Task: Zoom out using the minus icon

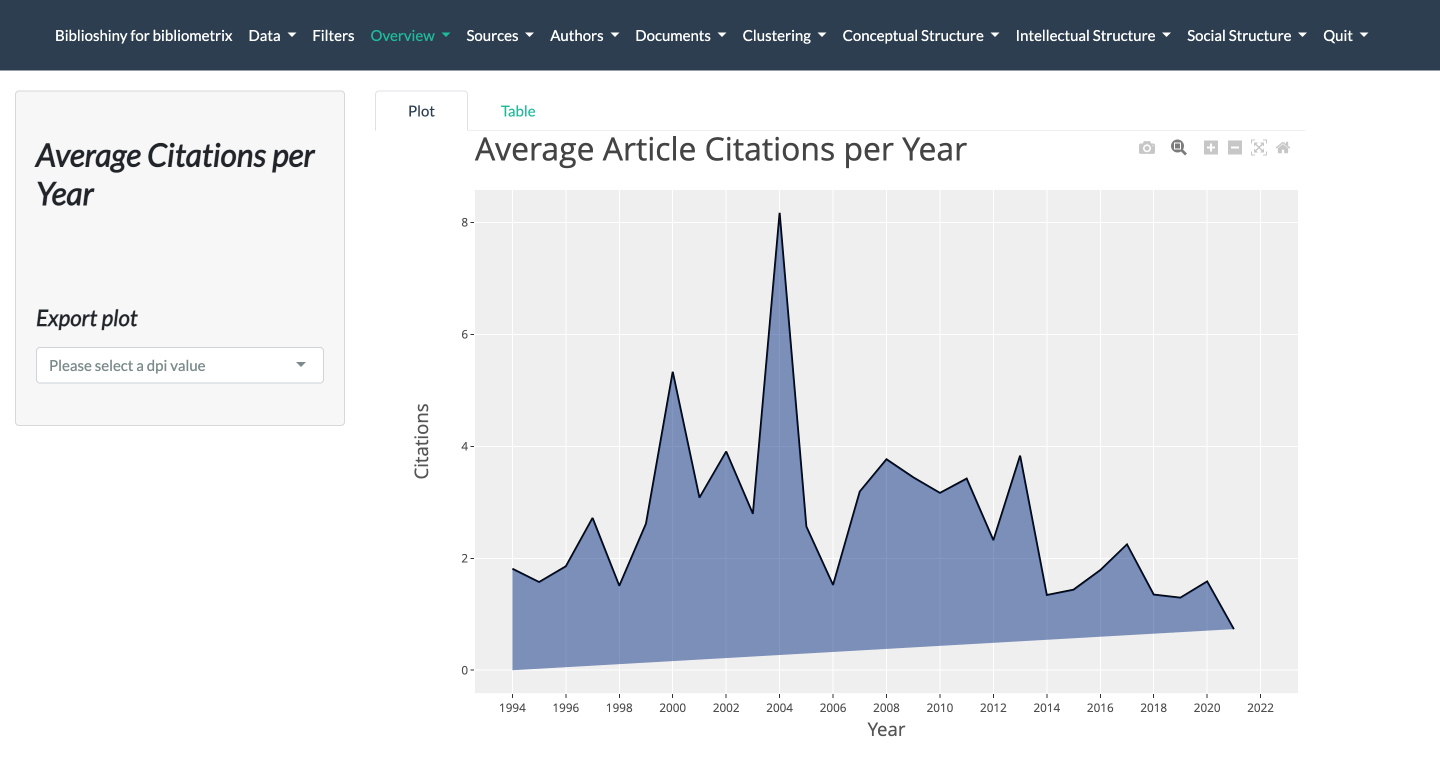Action: 1235,148
